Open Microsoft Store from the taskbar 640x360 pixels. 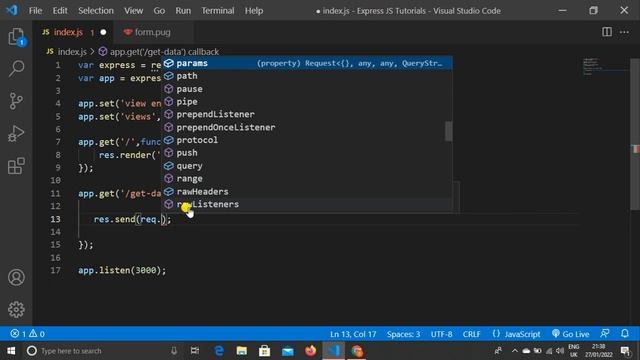(264, 351)
